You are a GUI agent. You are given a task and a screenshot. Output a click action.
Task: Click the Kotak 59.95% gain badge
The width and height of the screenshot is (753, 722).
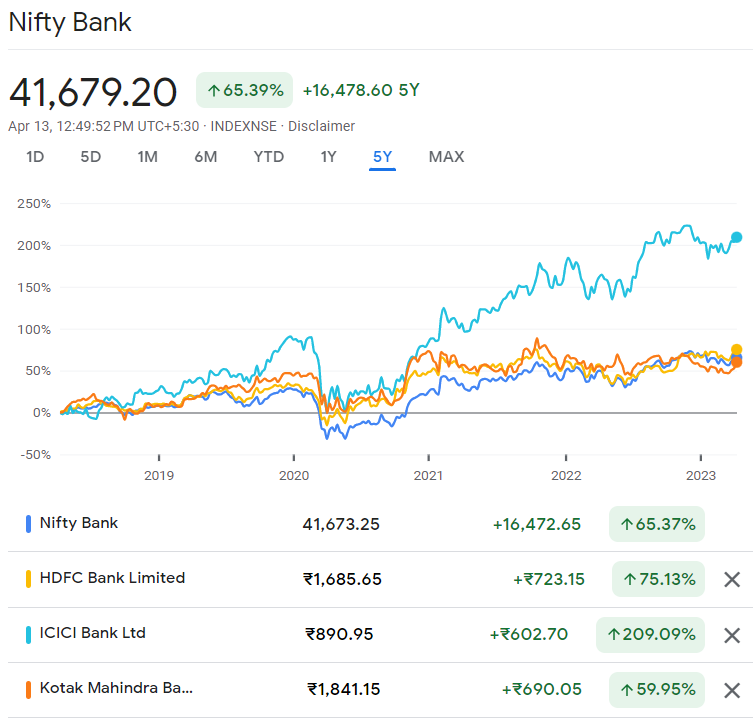[656, 690]
